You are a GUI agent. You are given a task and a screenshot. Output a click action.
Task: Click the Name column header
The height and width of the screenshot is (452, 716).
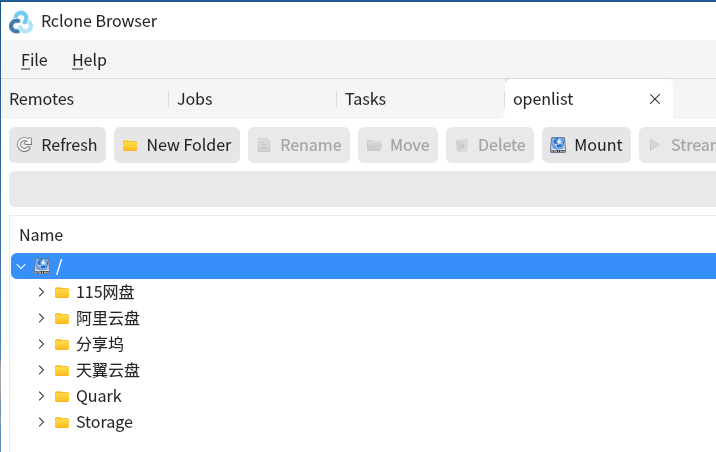[41, 235]
